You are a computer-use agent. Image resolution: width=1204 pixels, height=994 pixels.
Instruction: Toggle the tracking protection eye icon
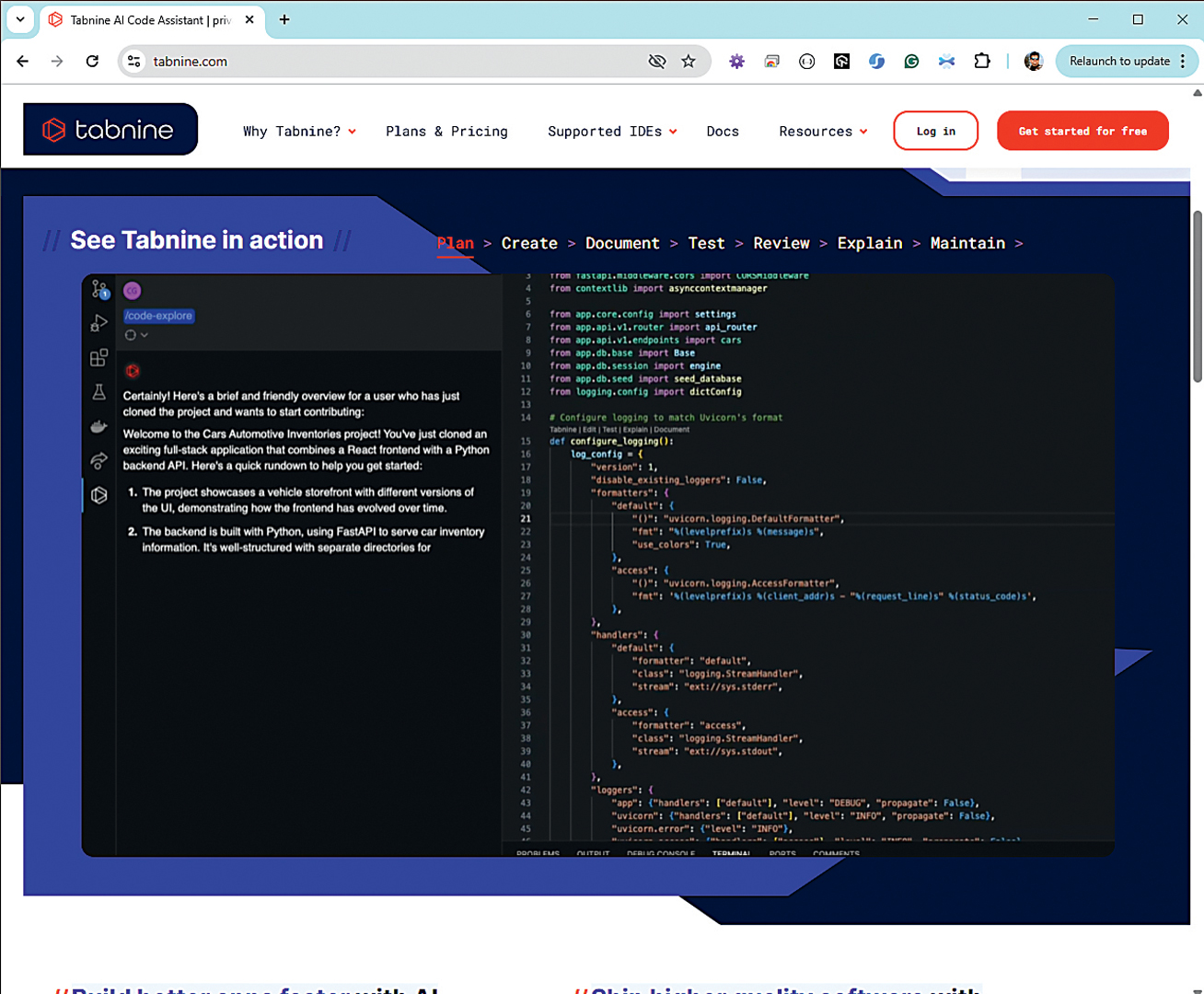656,62
